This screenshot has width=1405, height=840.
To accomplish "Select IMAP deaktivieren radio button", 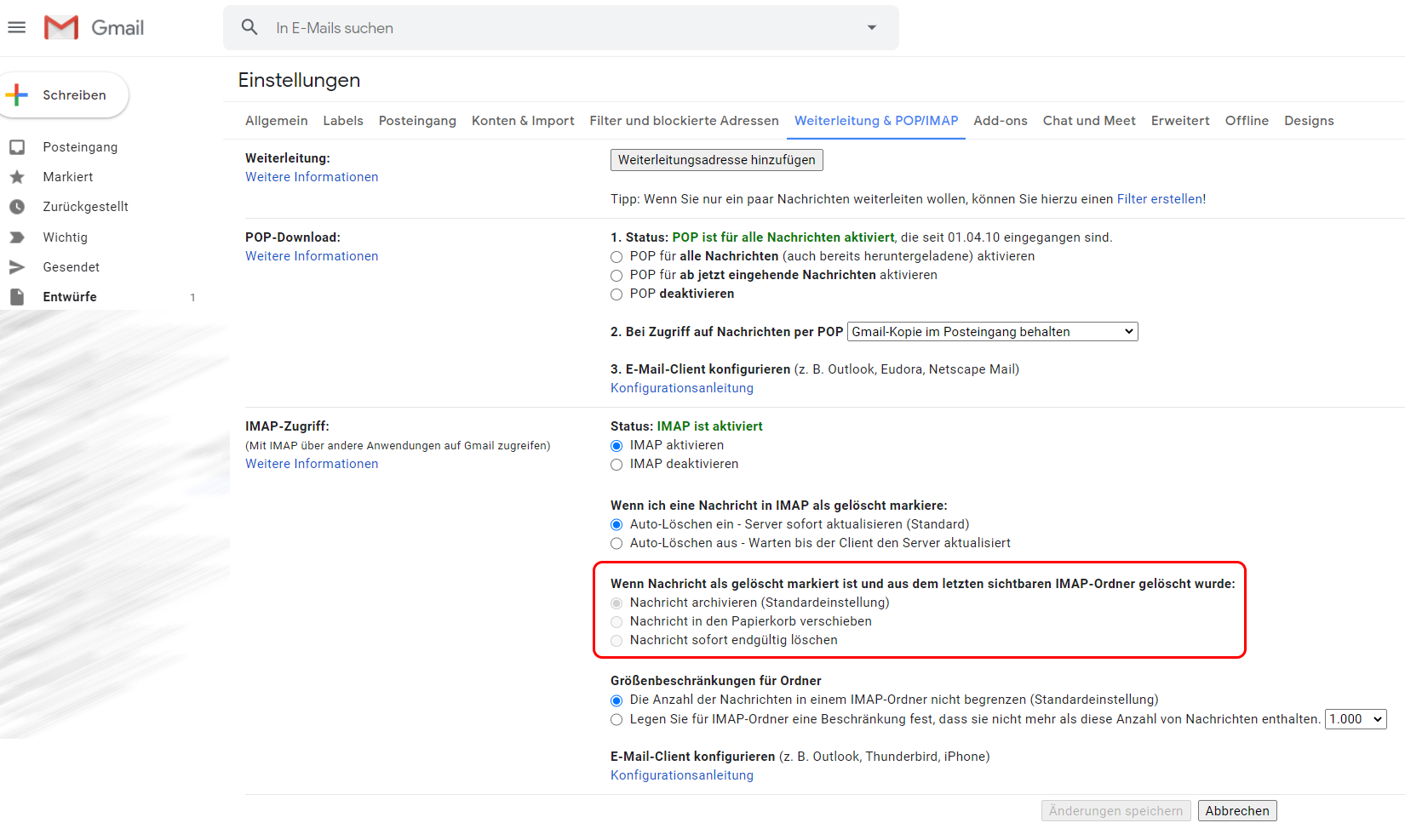I will pyautogui.click(x=616, y=465).
